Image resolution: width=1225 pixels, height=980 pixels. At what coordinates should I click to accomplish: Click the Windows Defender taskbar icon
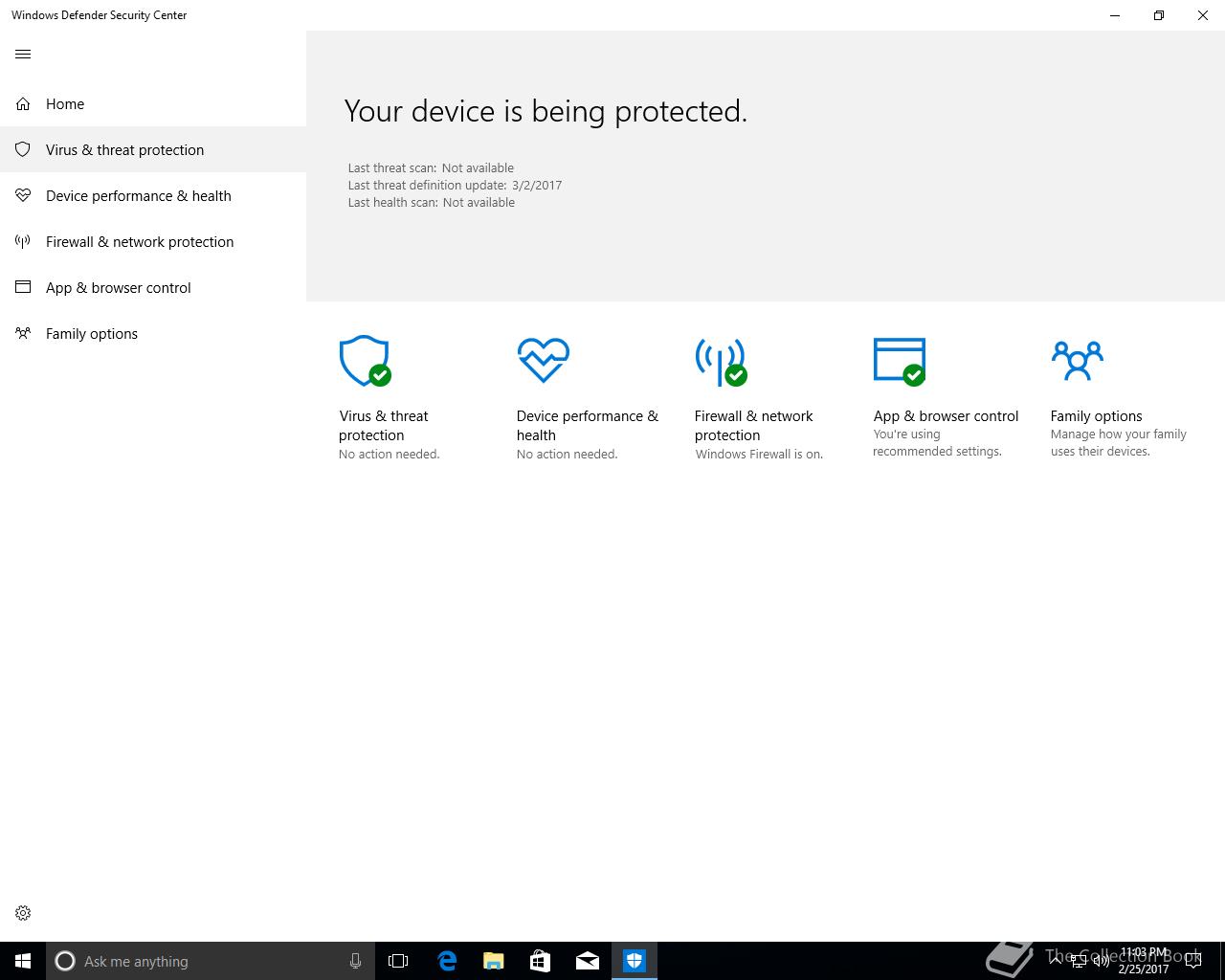click(635, 961)
